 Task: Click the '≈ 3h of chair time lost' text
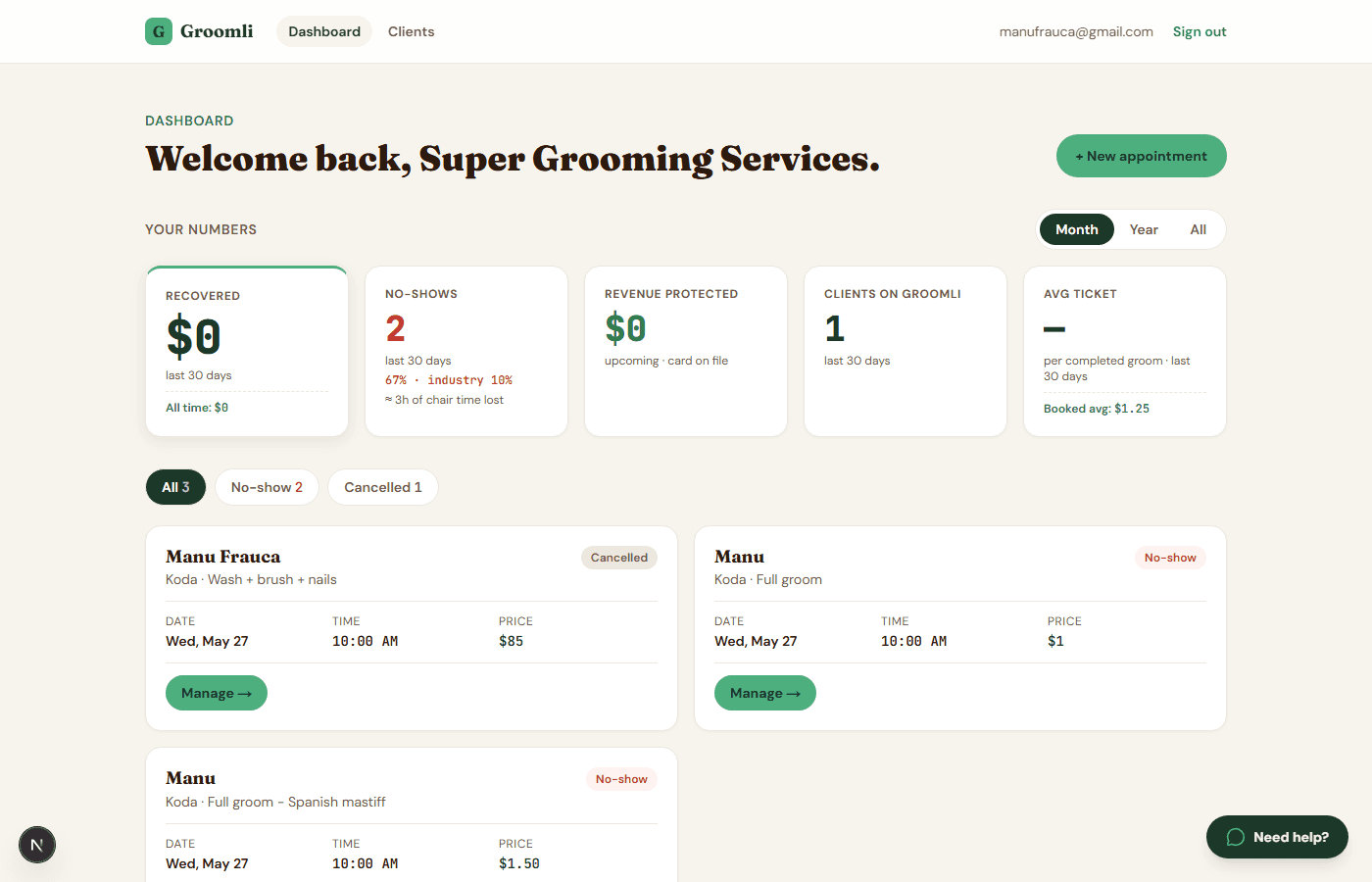click(x=444, y=400)
